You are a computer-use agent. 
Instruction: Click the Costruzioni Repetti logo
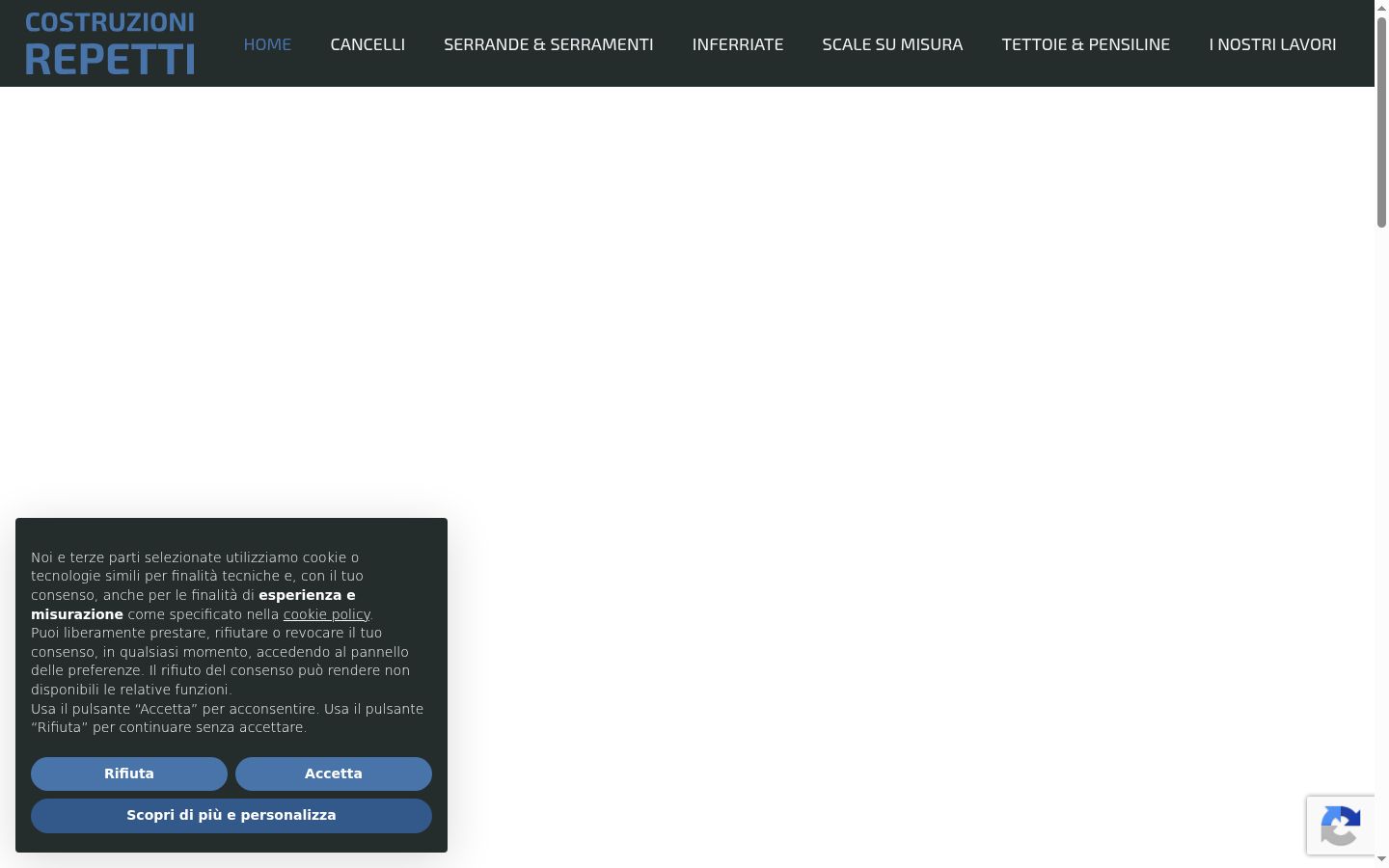[x=110, y=43]
